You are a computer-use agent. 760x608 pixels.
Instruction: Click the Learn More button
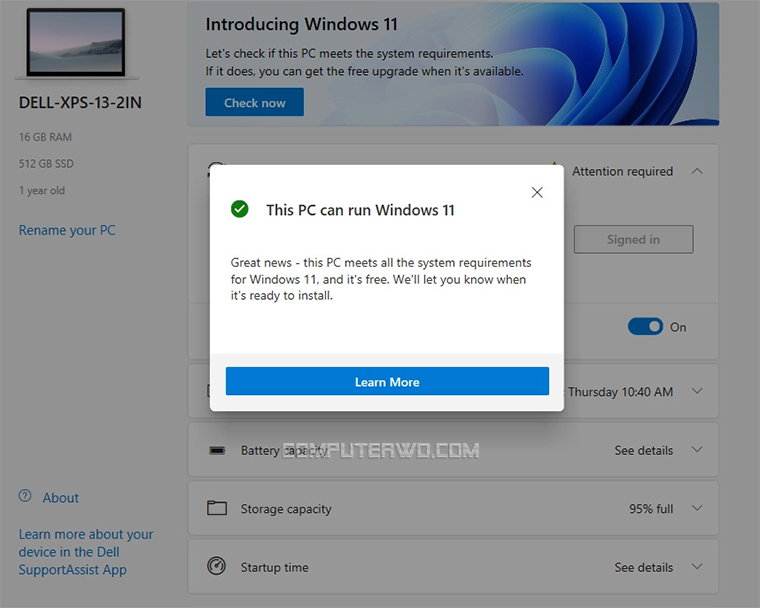tap(387, 381)
